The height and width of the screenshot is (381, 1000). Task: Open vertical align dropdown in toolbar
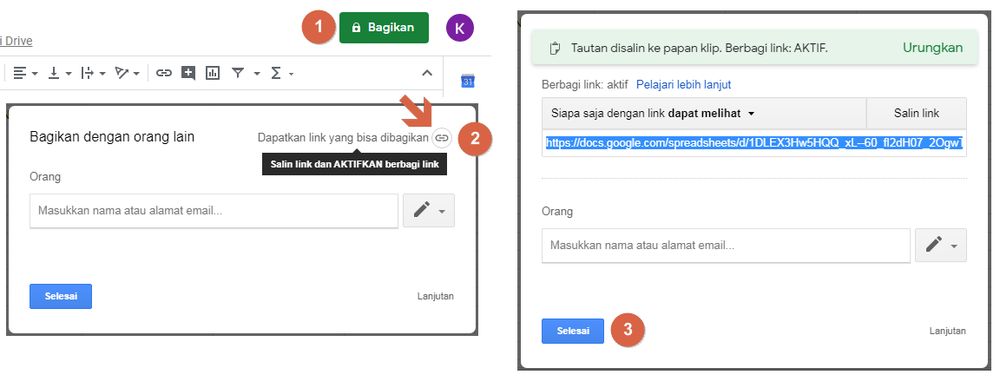click(x=60, y=73)
